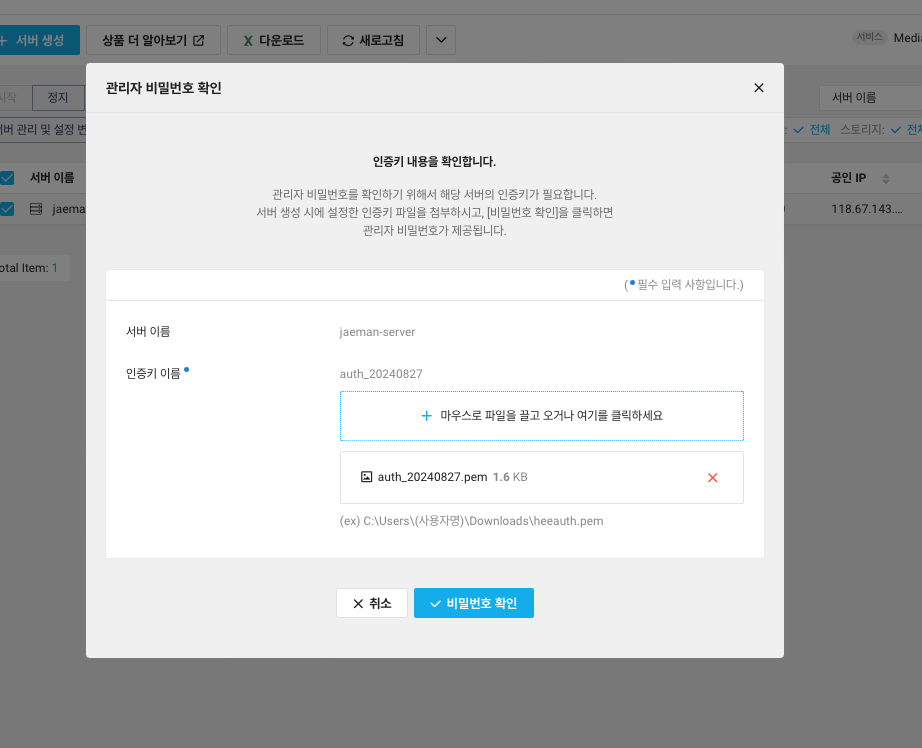Open the dropdown arrow beside 새로고침
This screenshot has width=922, height=748.
(440, 40)
